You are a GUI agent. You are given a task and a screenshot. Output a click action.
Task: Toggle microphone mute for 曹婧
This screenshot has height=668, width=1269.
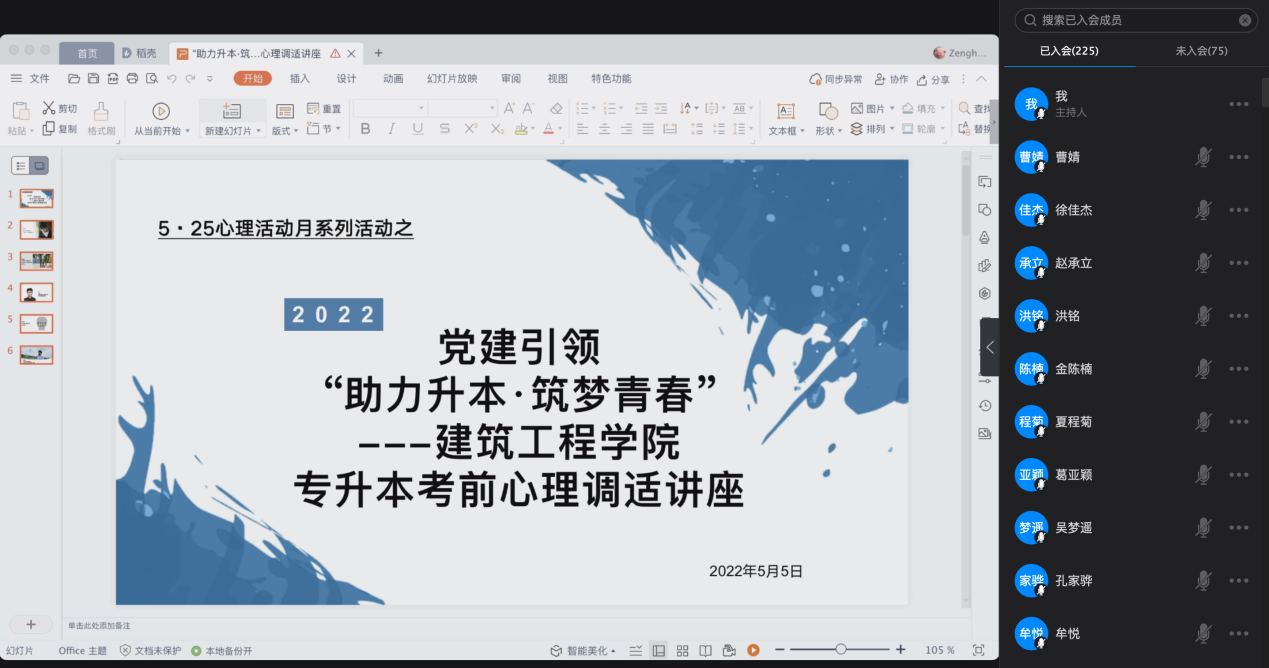[1204, 157]
